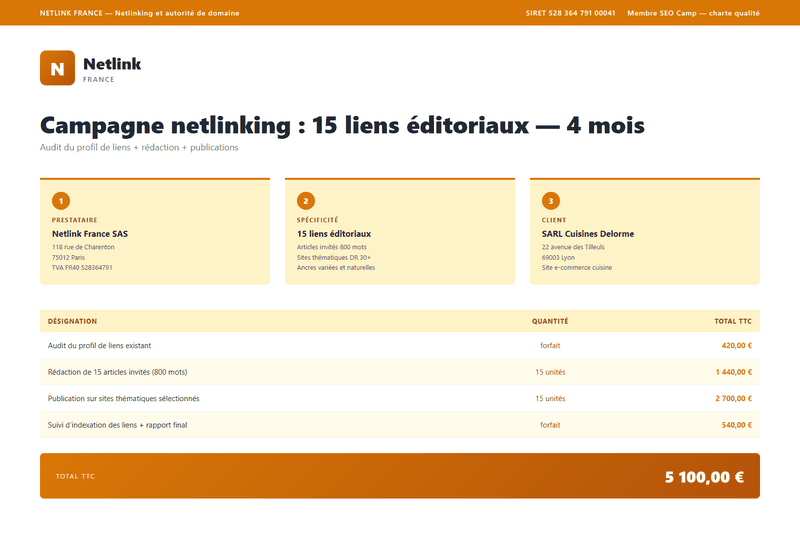
Task: Click 'Articles invités 800 mots'
Action: pyautogui.click(x=332, y=247)
